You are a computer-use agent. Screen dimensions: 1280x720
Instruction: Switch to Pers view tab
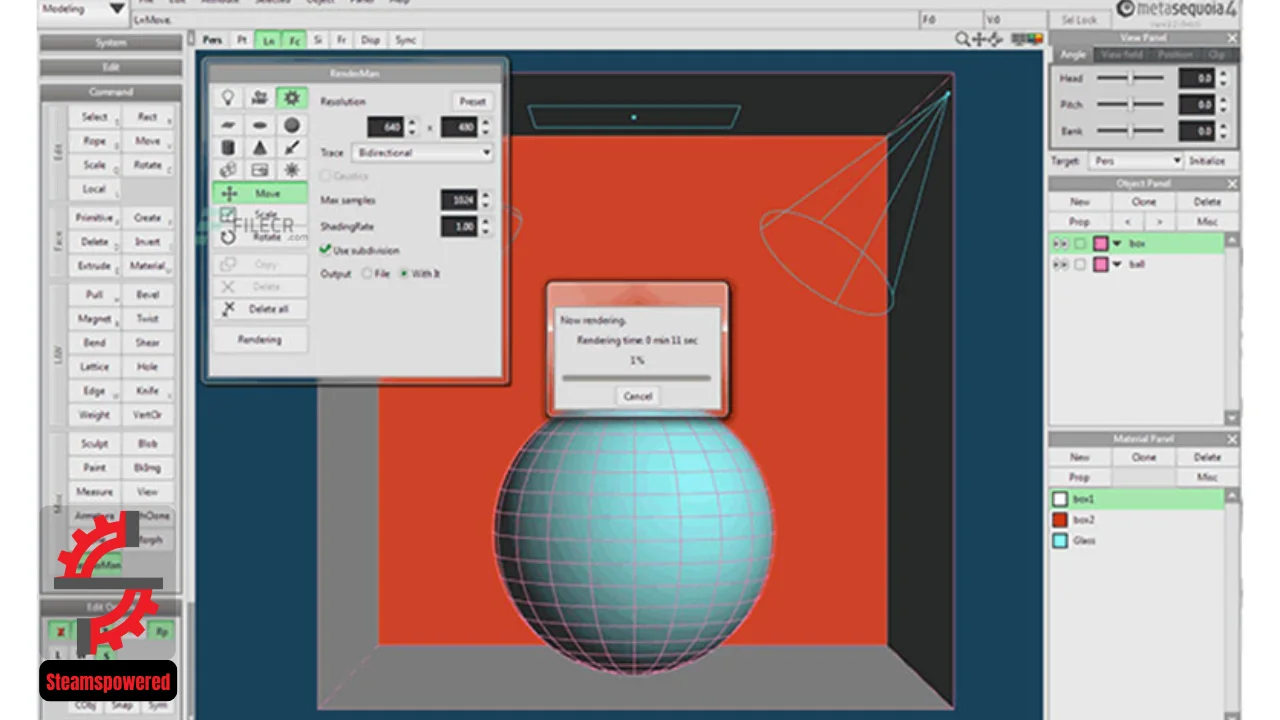point(212,40)
